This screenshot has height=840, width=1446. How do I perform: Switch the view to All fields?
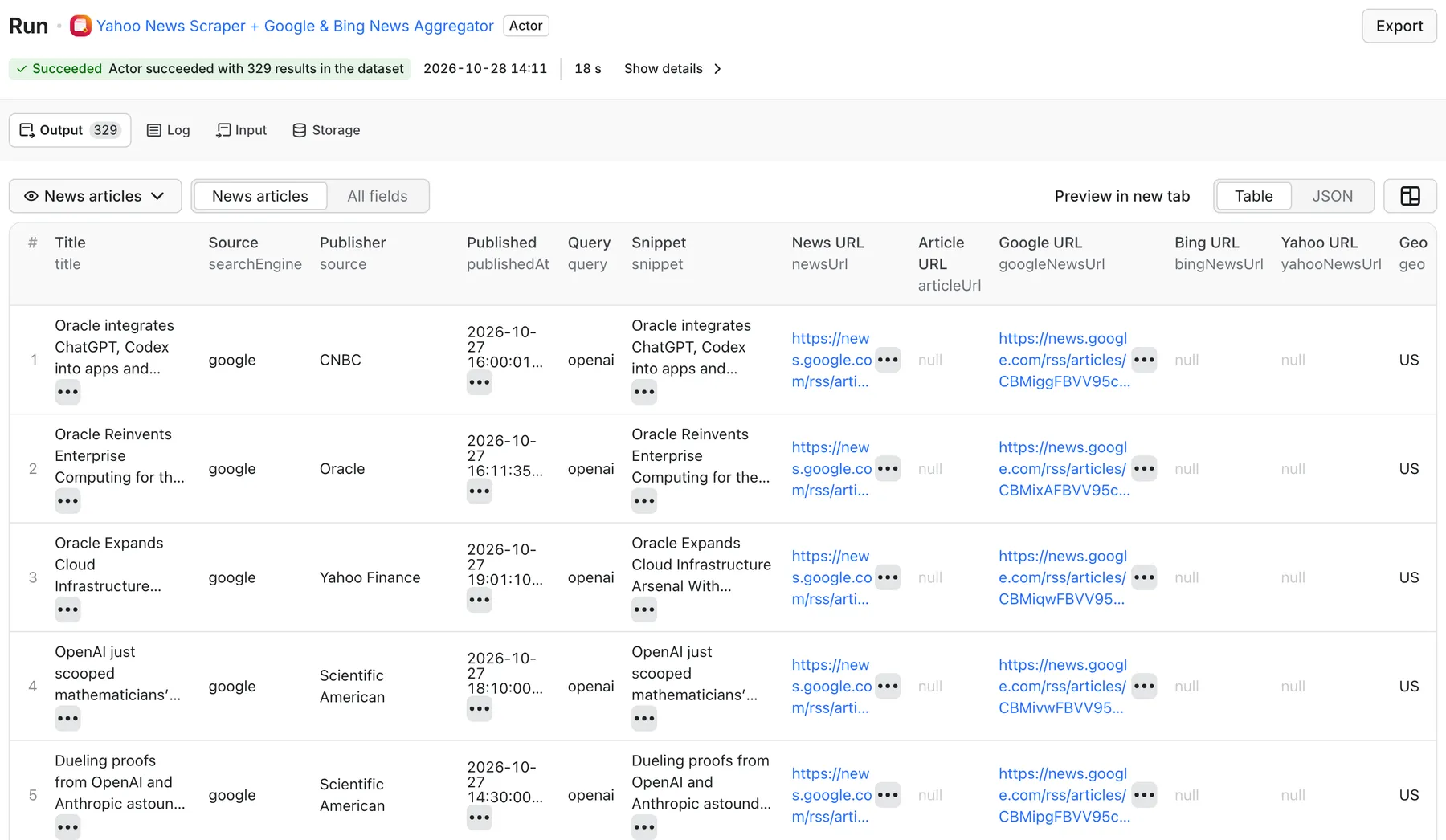point(378,196)
